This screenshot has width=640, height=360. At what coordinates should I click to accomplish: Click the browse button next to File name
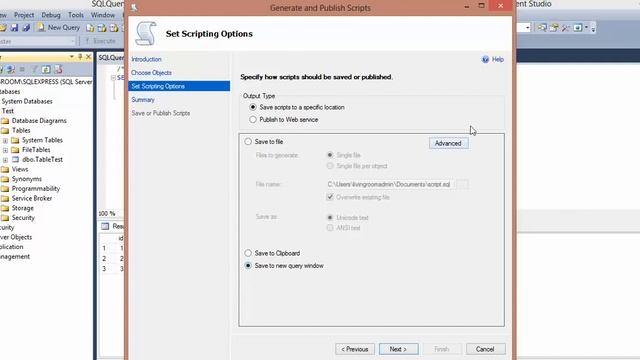coord(462,184)
